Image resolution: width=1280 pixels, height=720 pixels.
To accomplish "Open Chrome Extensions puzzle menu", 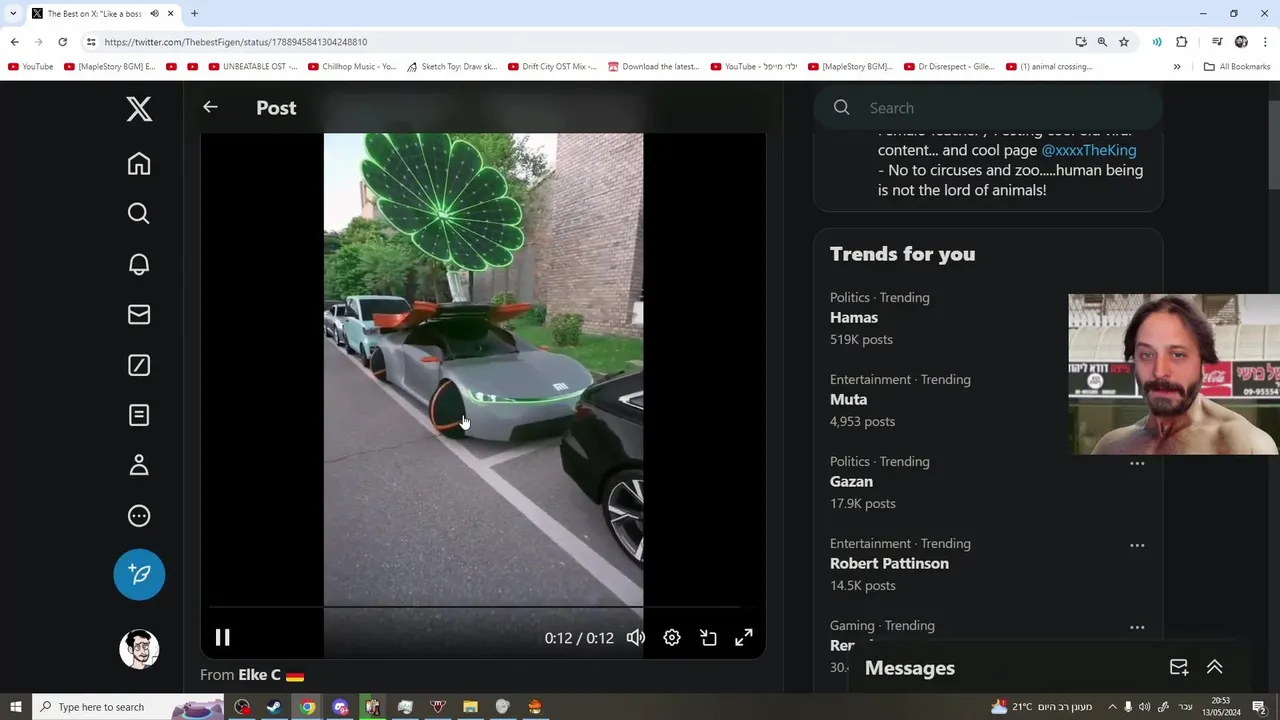I will click(1181, 42).
